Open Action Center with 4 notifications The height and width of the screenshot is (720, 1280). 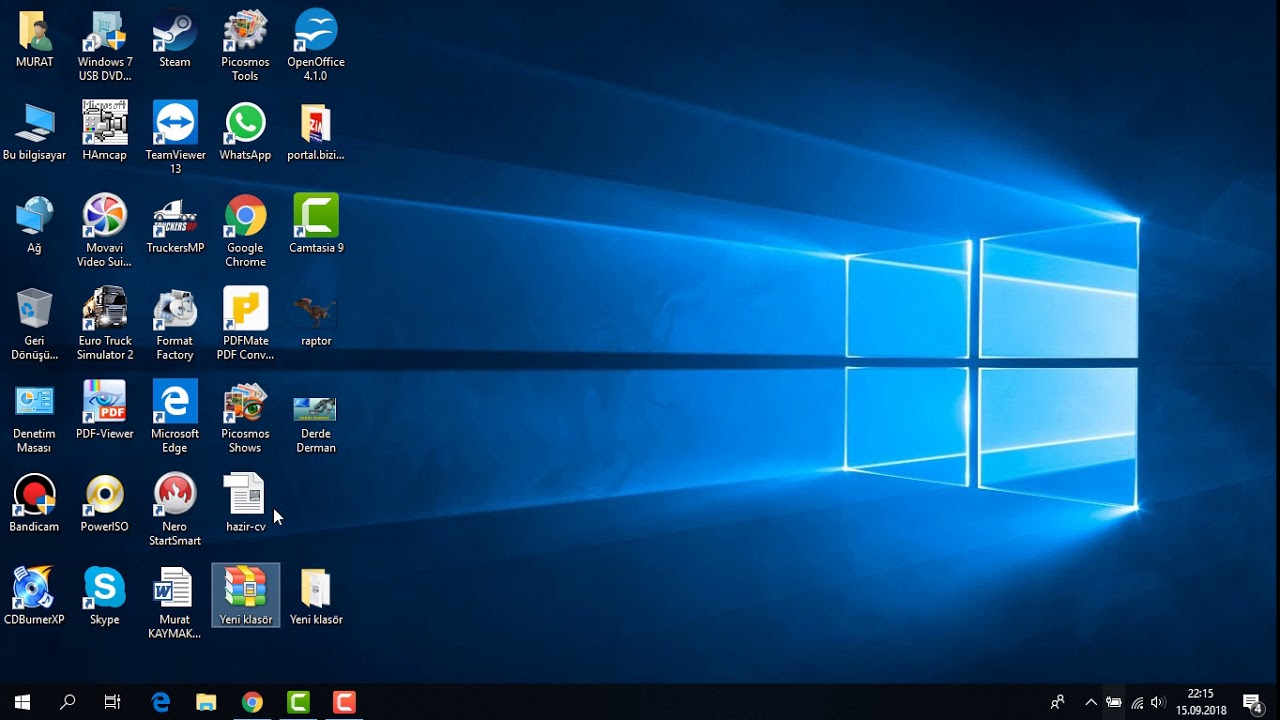[1252, 702]
